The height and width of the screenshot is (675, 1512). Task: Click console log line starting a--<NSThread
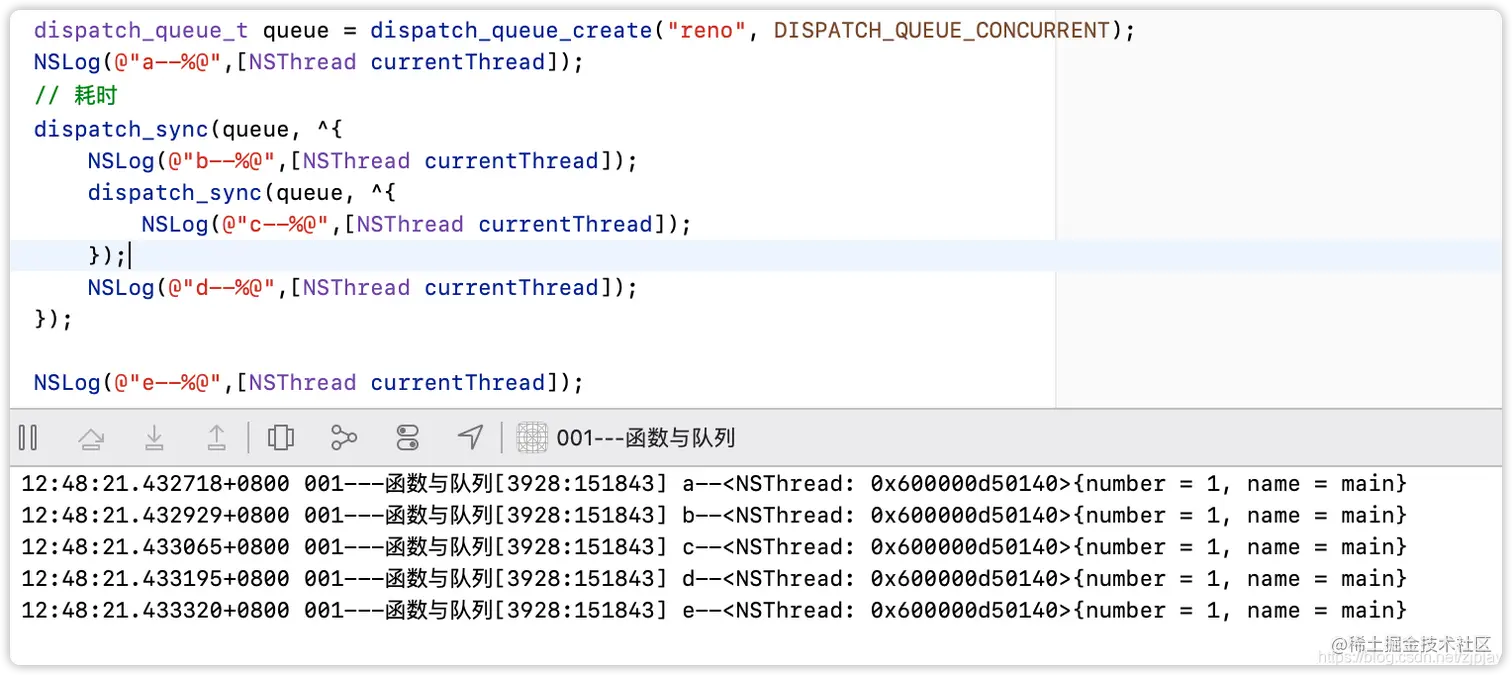[x=714, y=484]
